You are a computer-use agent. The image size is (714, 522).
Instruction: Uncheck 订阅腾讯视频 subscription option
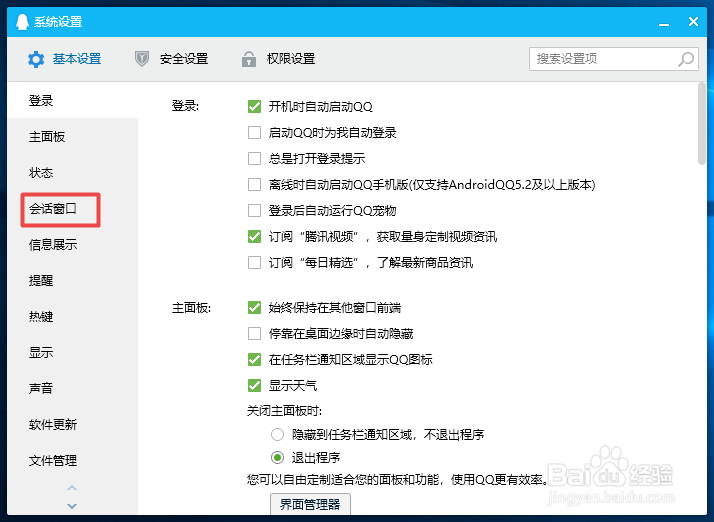(x=255, y=236)
